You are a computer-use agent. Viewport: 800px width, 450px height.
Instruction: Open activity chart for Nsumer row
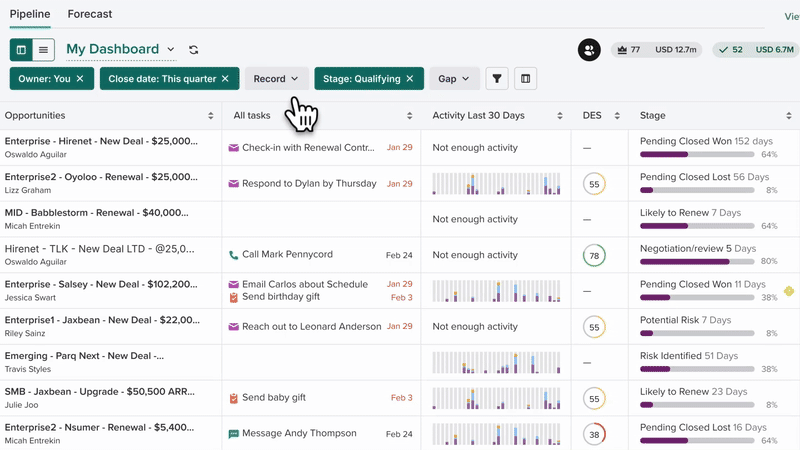(496, 434)
